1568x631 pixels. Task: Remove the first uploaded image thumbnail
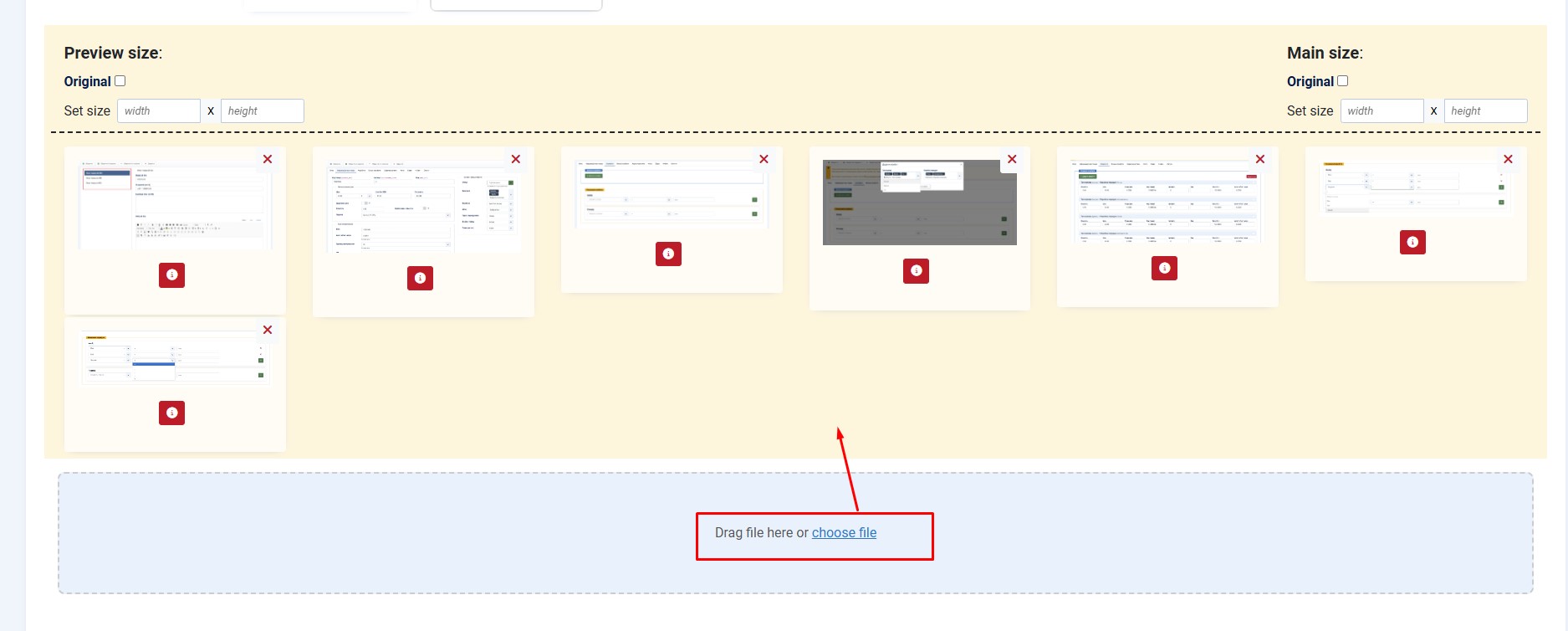268,159
